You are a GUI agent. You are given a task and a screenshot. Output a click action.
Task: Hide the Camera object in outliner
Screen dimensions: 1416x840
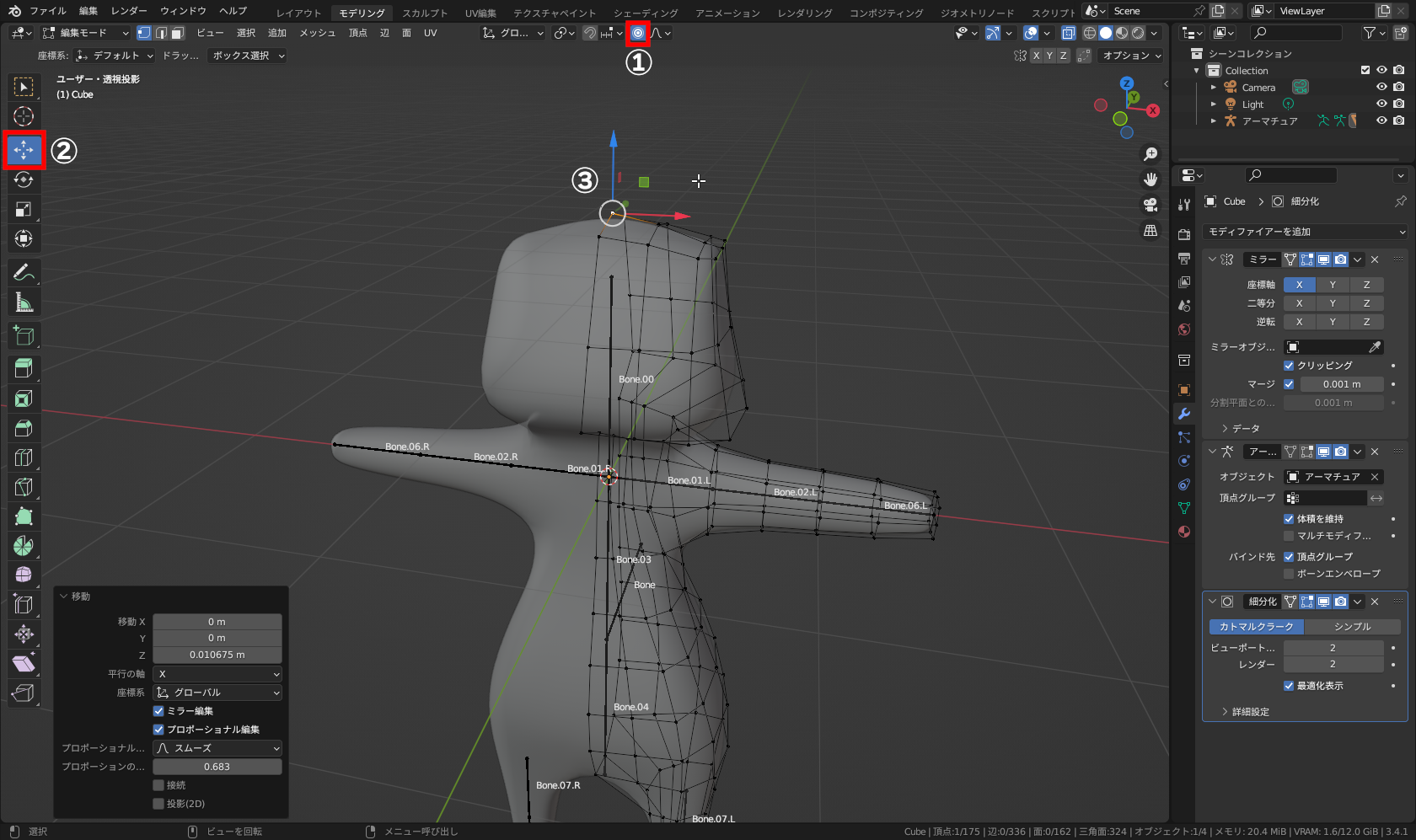(x=1381, y=88)
